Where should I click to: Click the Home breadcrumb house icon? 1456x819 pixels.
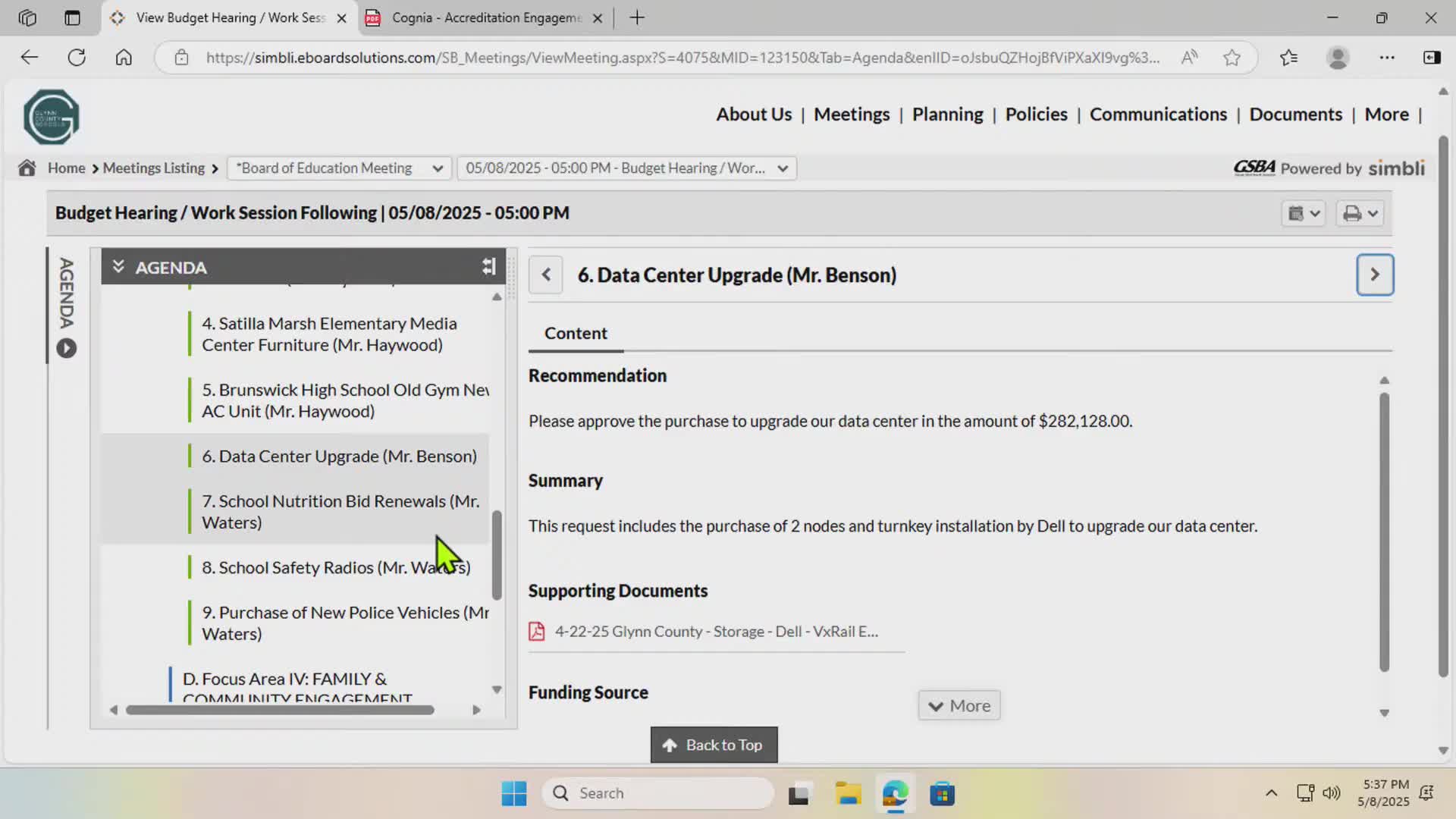coord(27,168)
